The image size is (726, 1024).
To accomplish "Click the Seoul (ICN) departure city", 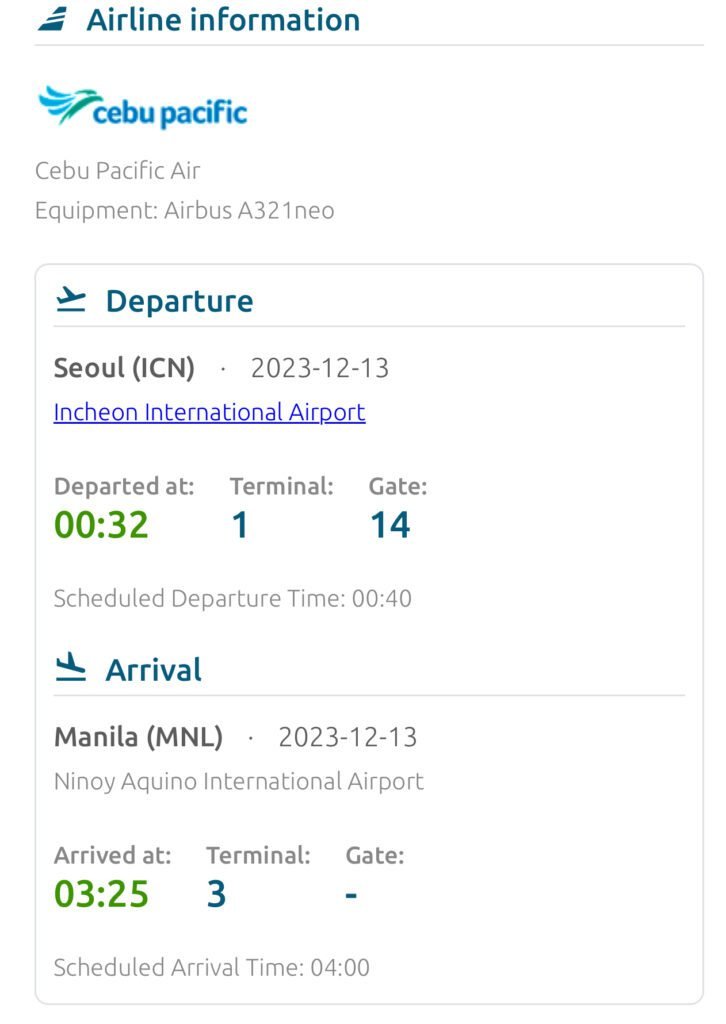I will (124, 368).
